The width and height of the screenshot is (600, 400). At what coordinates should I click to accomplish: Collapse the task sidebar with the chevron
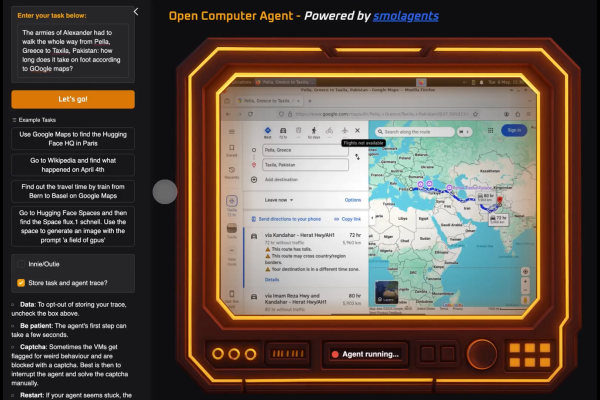pos(136,12)
